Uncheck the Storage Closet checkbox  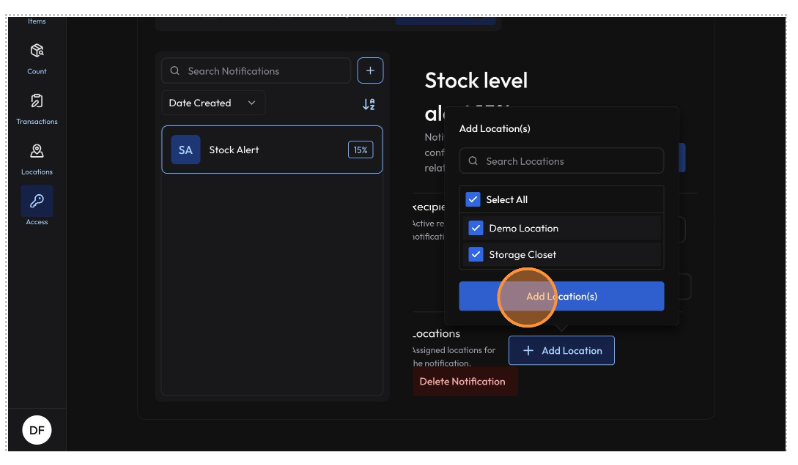[x=476, y=254]
